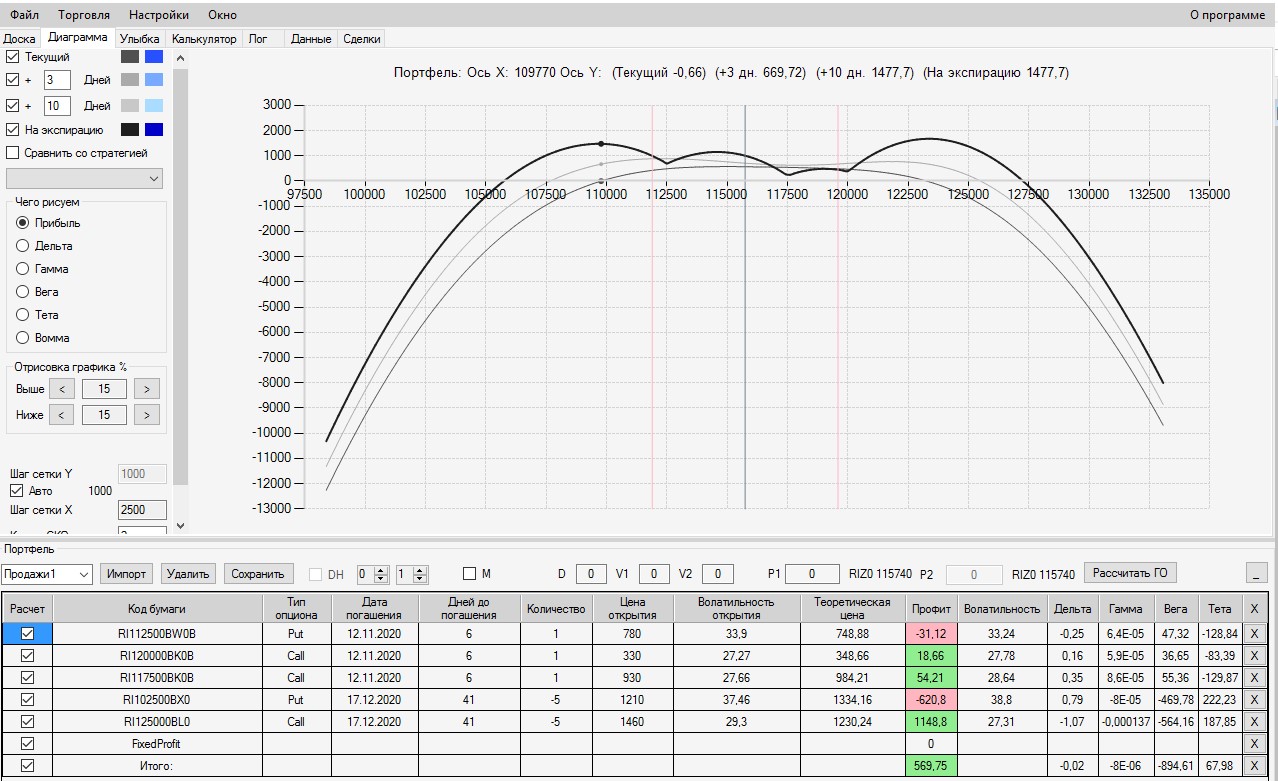This screenshot has width=1278, height=781.
Task: Click the Импорт button
Action: coord(127,574)
